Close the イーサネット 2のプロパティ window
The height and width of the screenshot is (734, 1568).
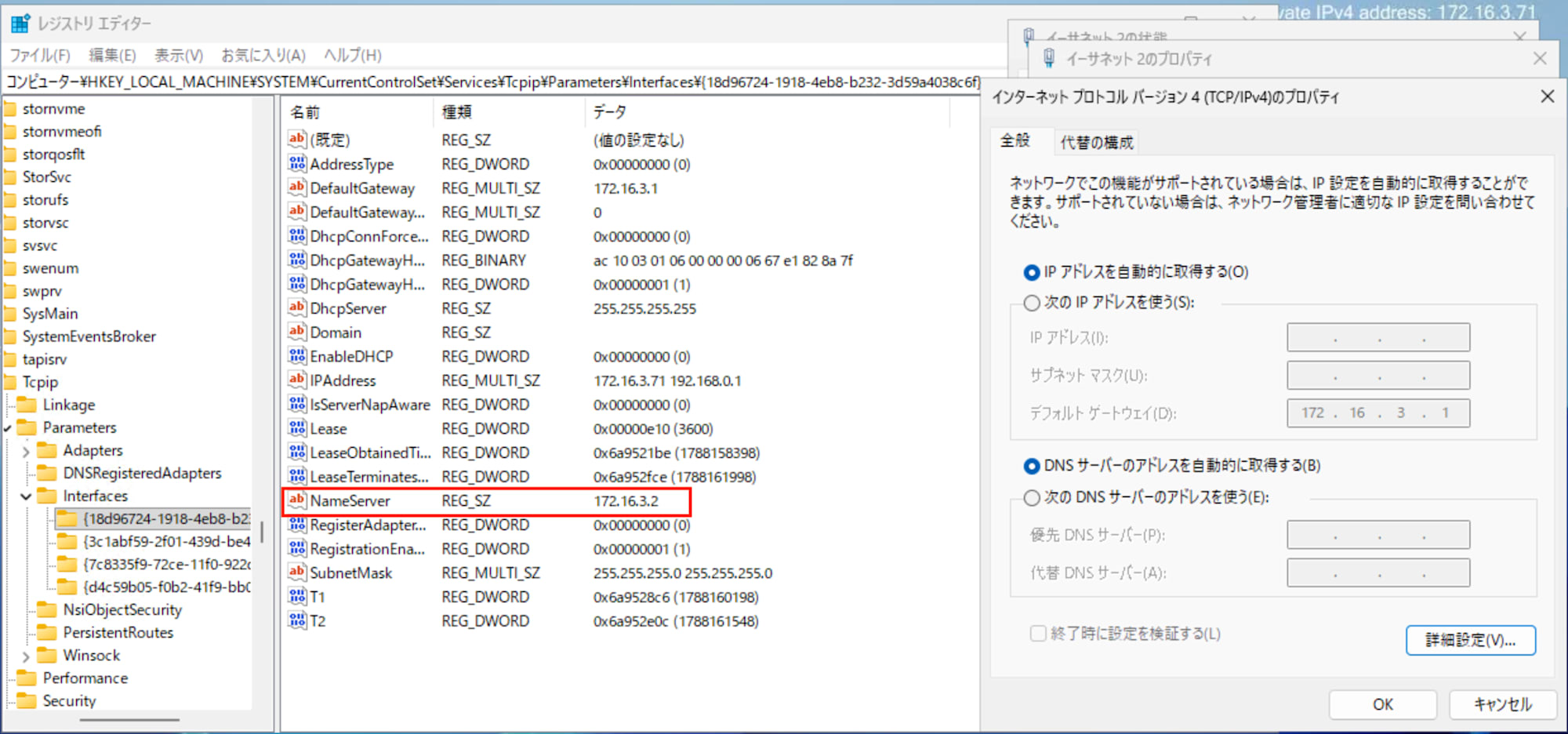click(x=1540, y=58)
